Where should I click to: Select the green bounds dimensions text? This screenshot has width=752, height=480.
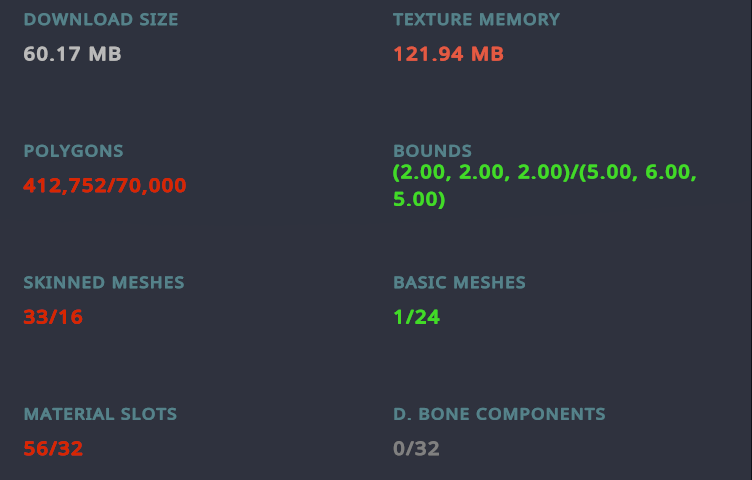(545, 186)
